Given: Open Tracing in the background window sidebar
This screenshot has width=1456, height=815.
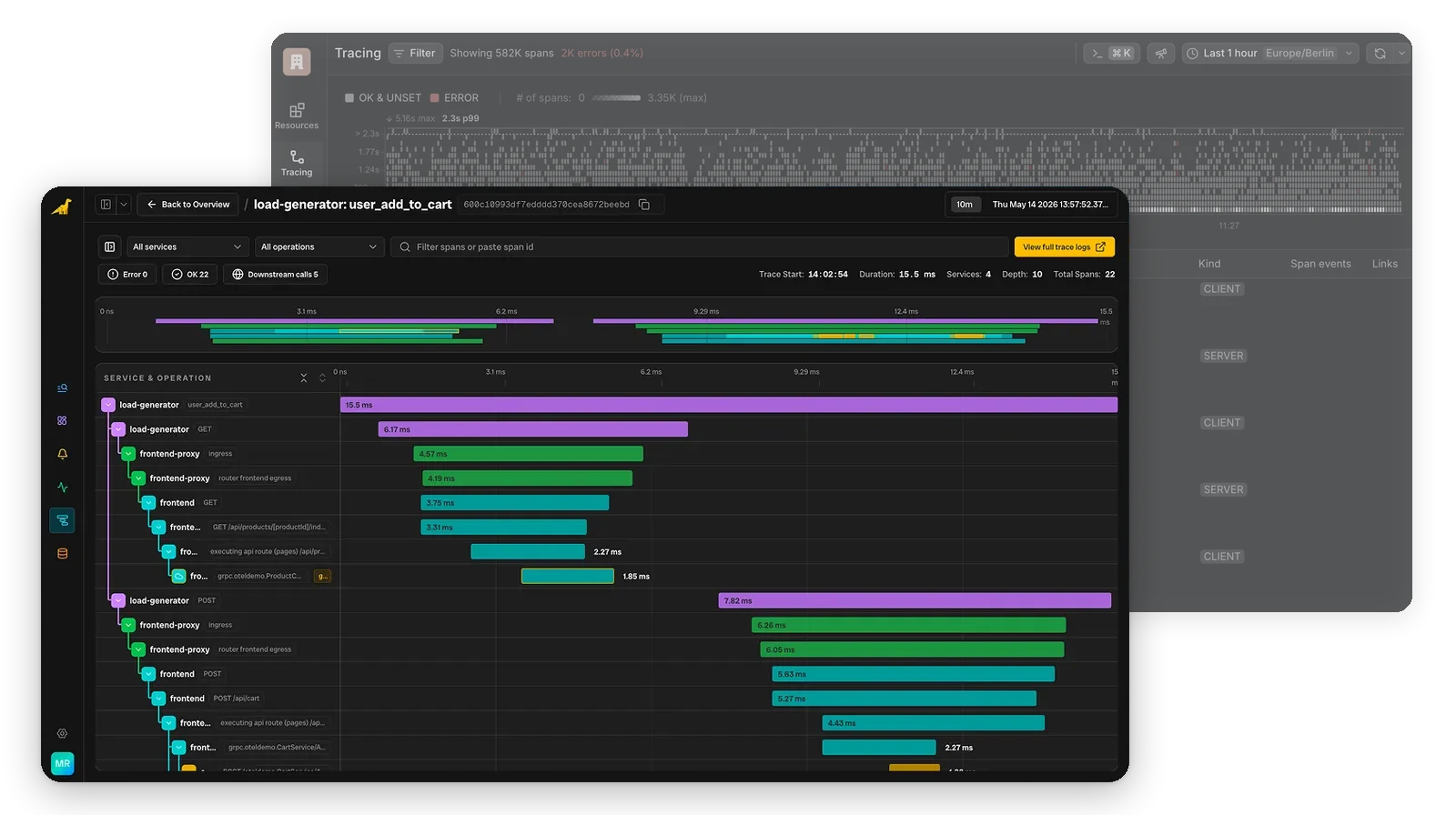Looking at the screenshot, I should 297,163.
